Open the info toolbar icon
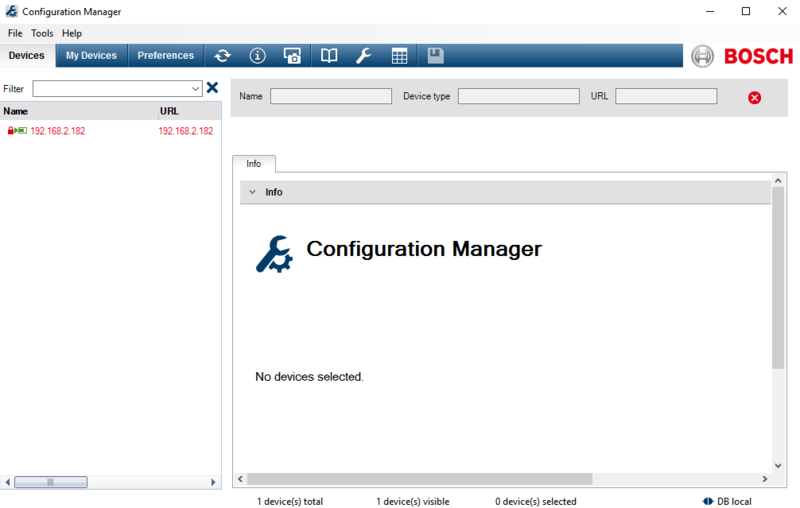Image resolution: width=800 pixels, height=508 pixels. click(257, 56)
